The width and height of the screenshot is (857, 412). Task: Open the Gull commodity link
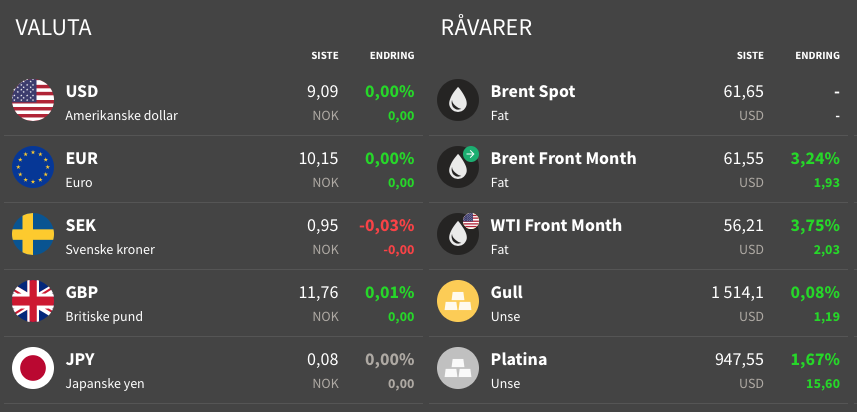coord(507,292)
